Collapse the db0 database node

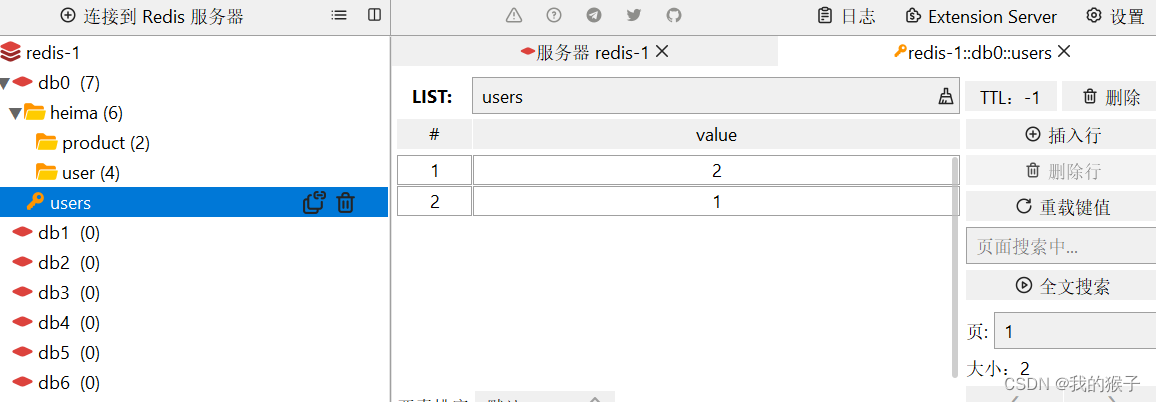point(6,83)
